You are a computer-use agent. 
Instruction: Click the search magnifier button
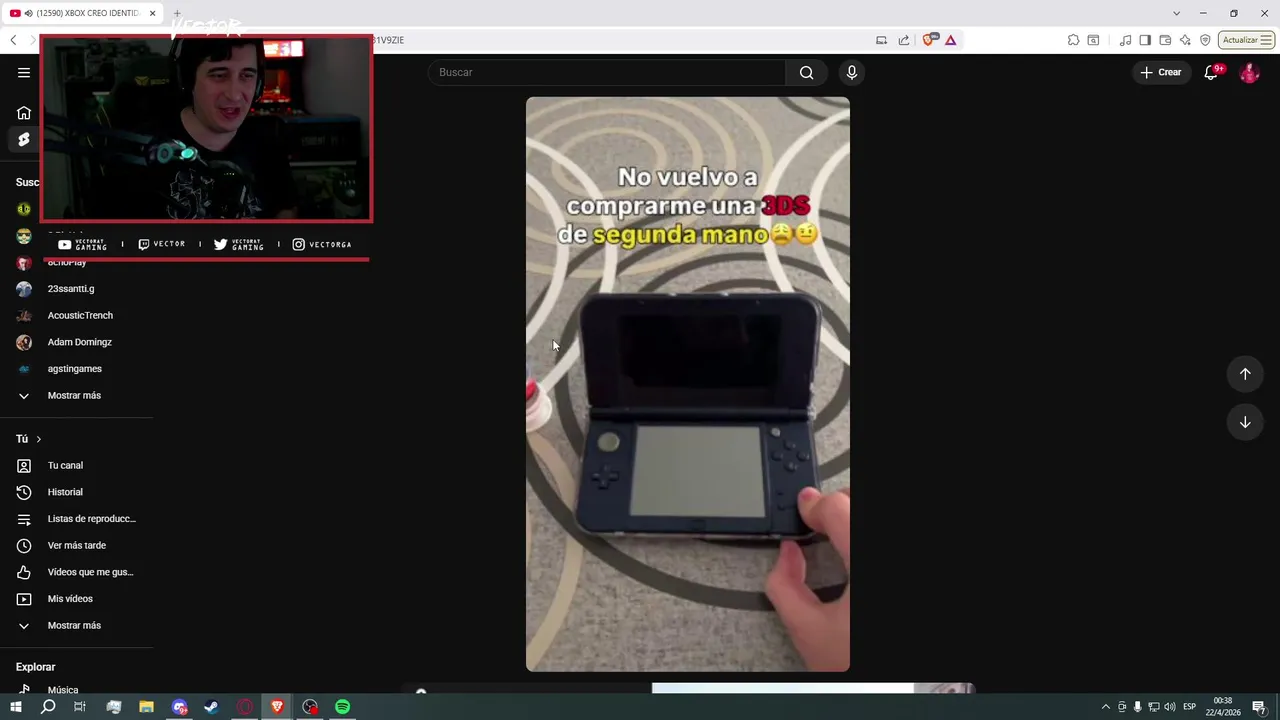tap(806, 72)
